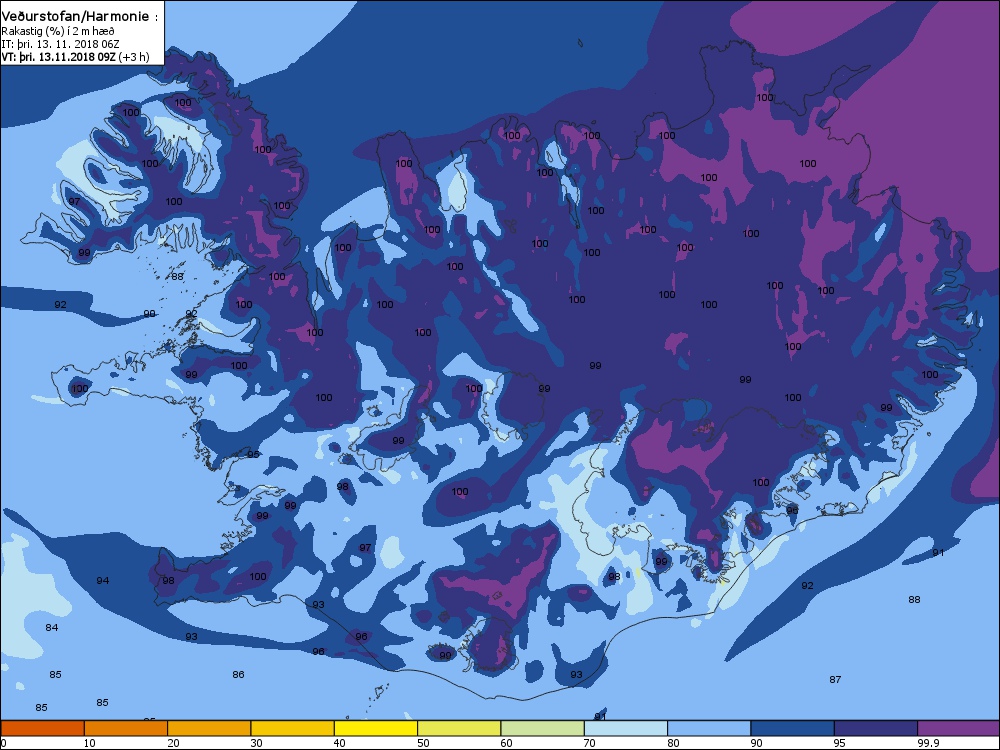The height and width of the screenshot is (750, 1000).
Task: Click legend tick label 60
Action: point(506,743)
